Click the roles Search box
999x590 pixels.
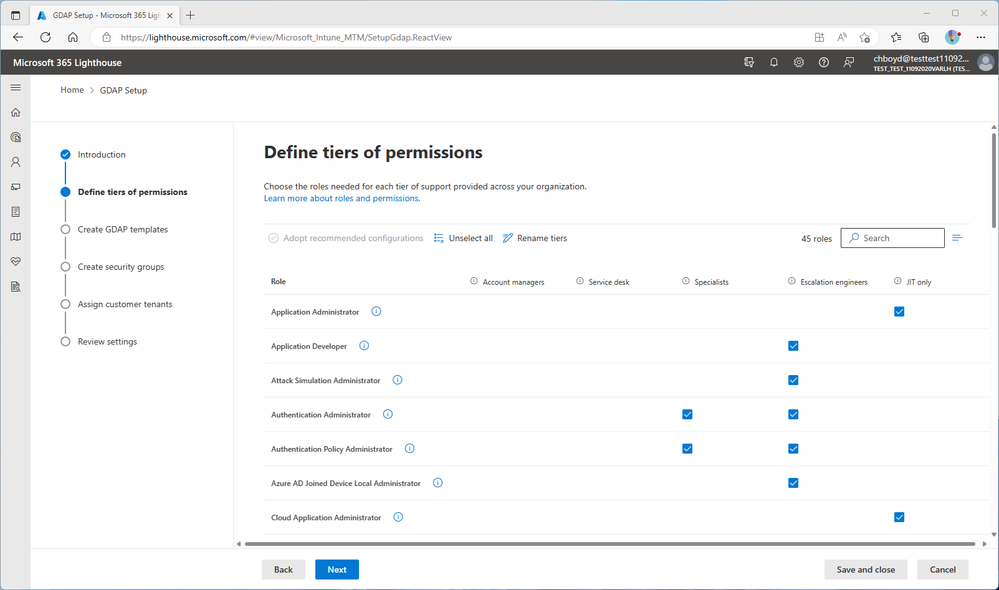[x=893, y=238]
